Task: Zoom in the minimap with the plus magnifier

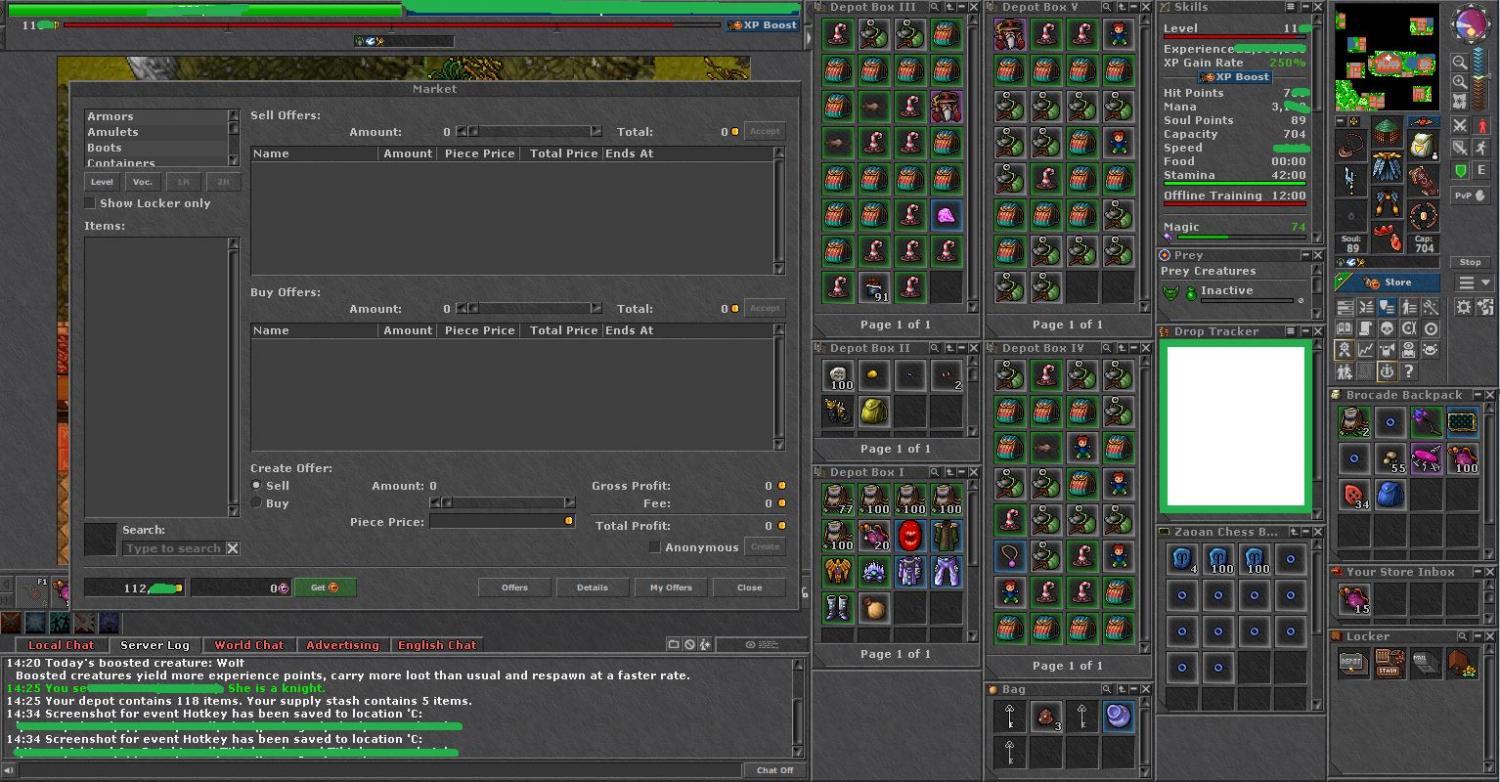Action: coord(1460,82)
